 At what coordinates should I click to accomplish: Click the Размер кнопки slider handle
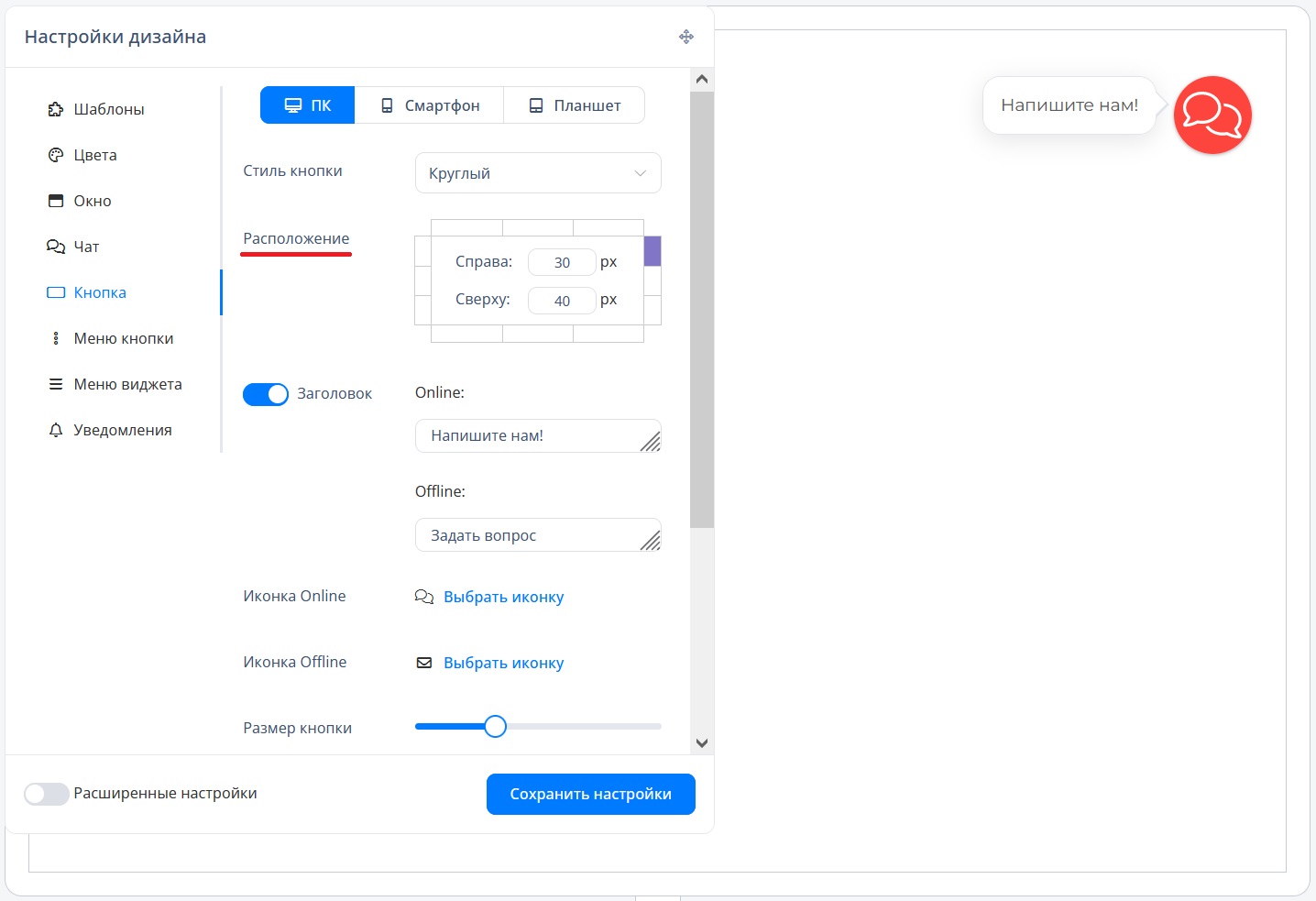[495, 727]
